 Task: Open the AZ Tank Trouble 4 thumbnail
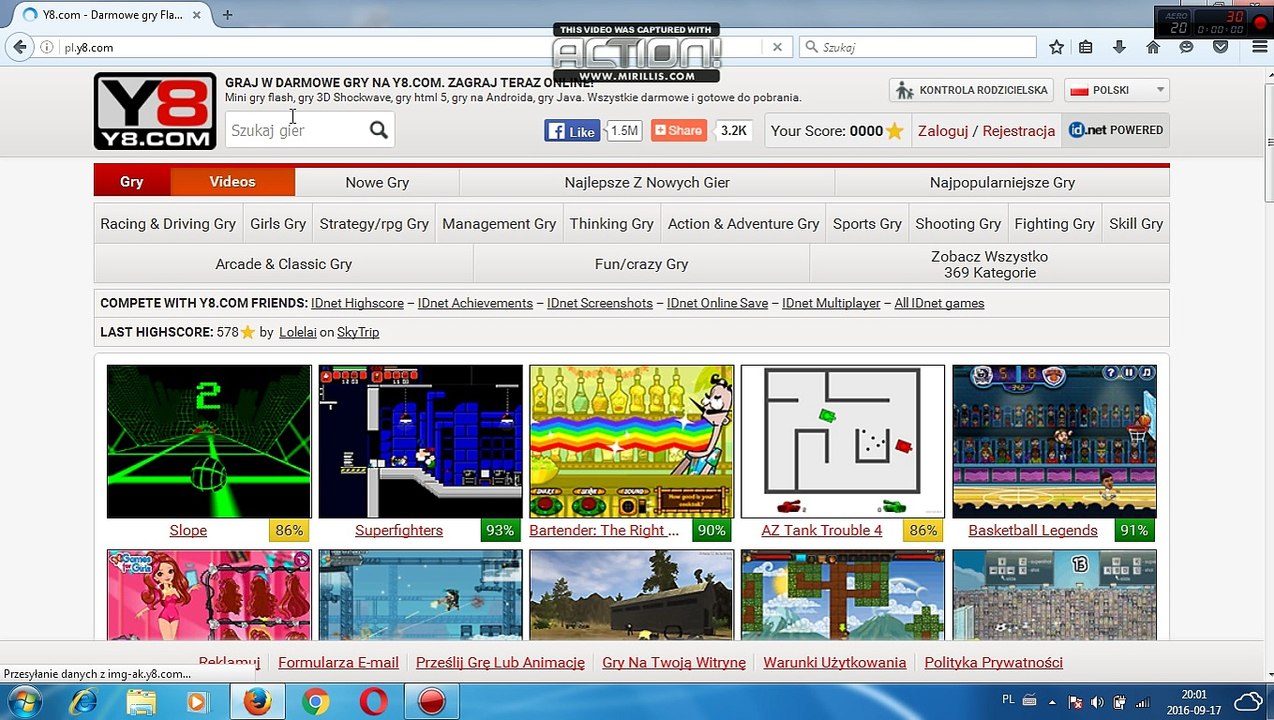842,441
